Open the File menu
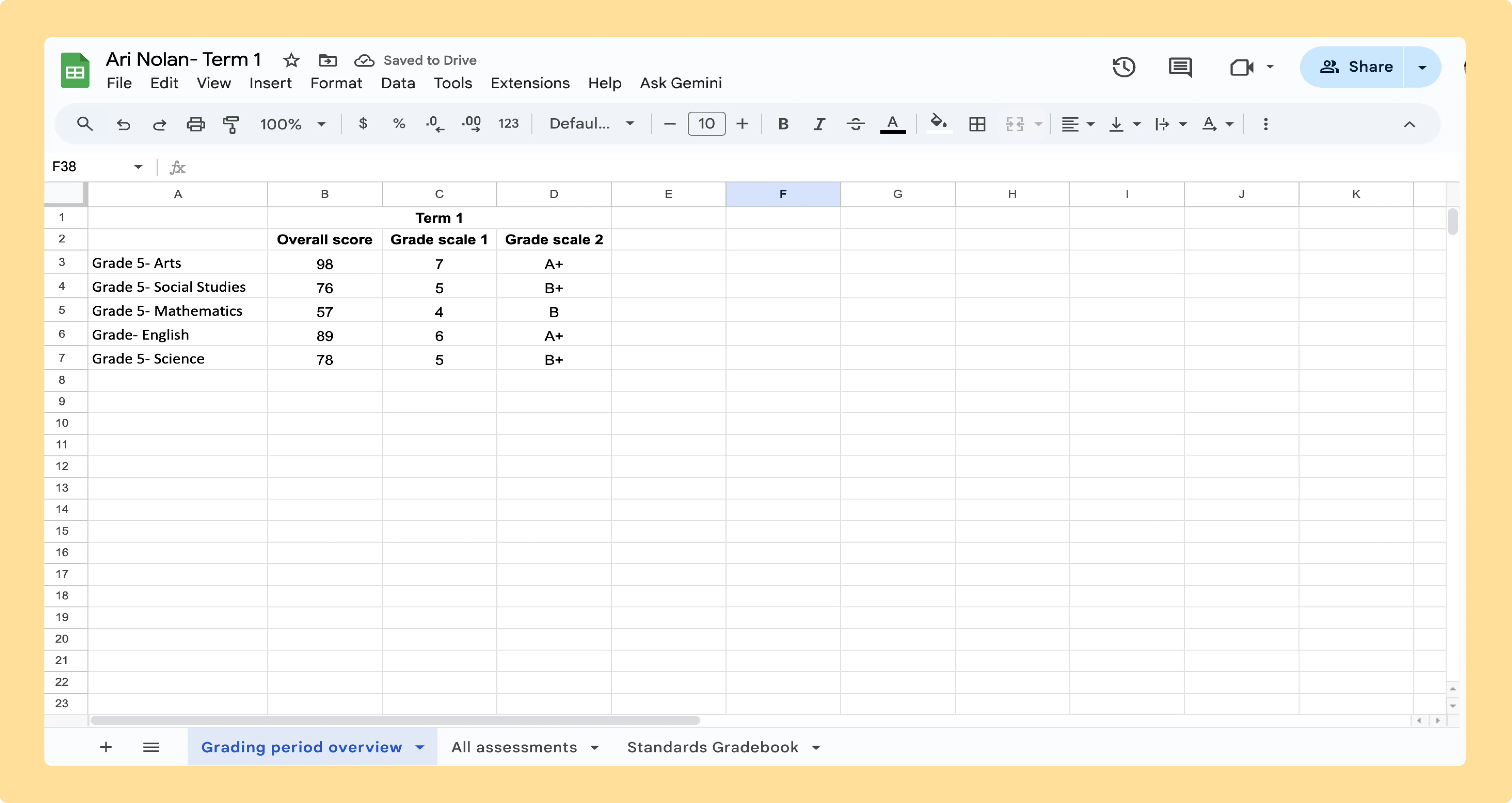 119,83
